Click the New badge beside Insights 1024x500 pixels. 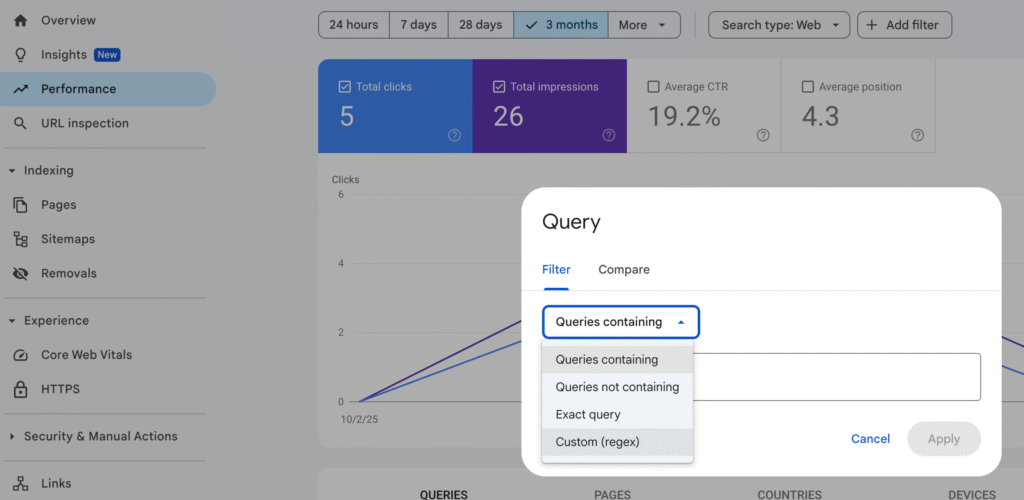click(107, 55)
